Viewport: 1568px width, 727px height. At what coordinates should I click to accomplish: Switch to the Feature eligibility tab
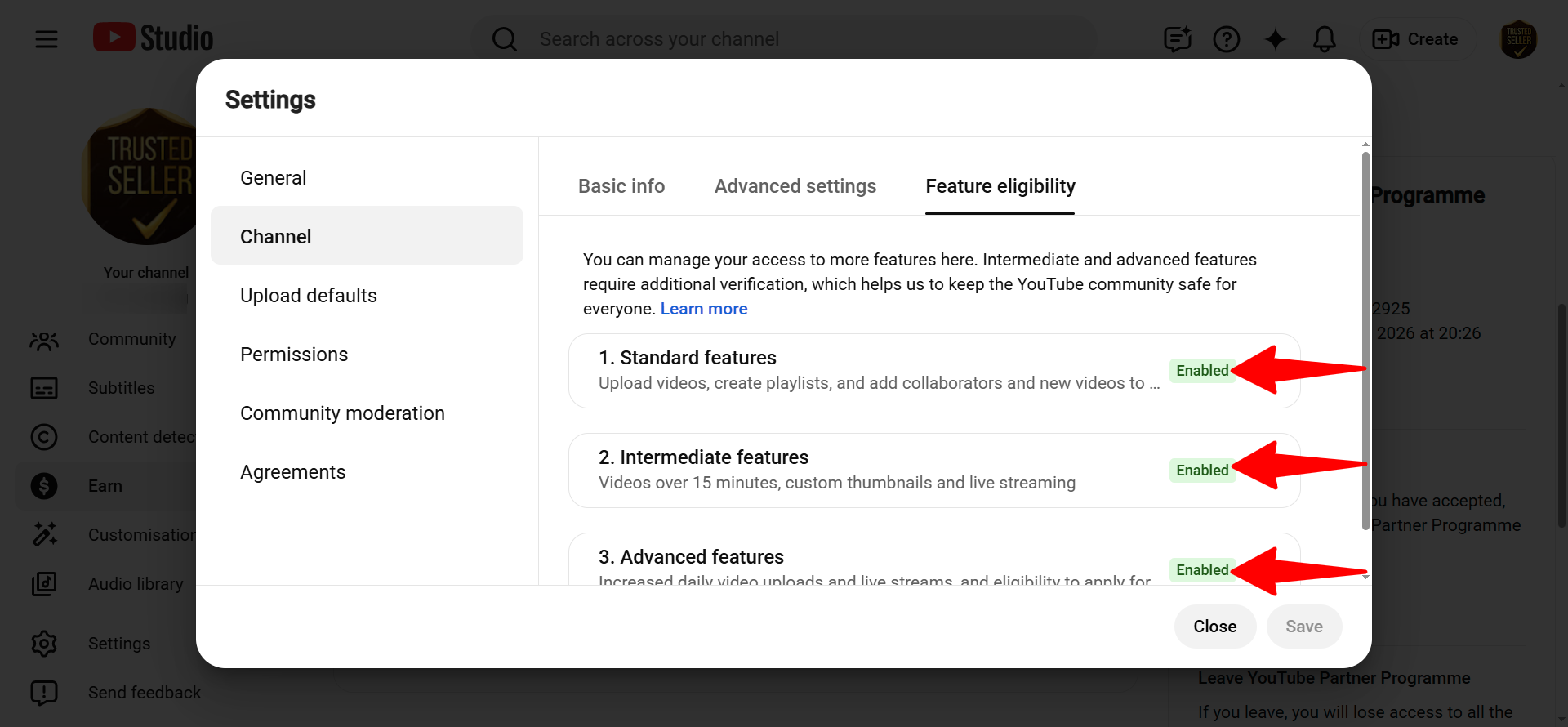tap(1000, 186)
